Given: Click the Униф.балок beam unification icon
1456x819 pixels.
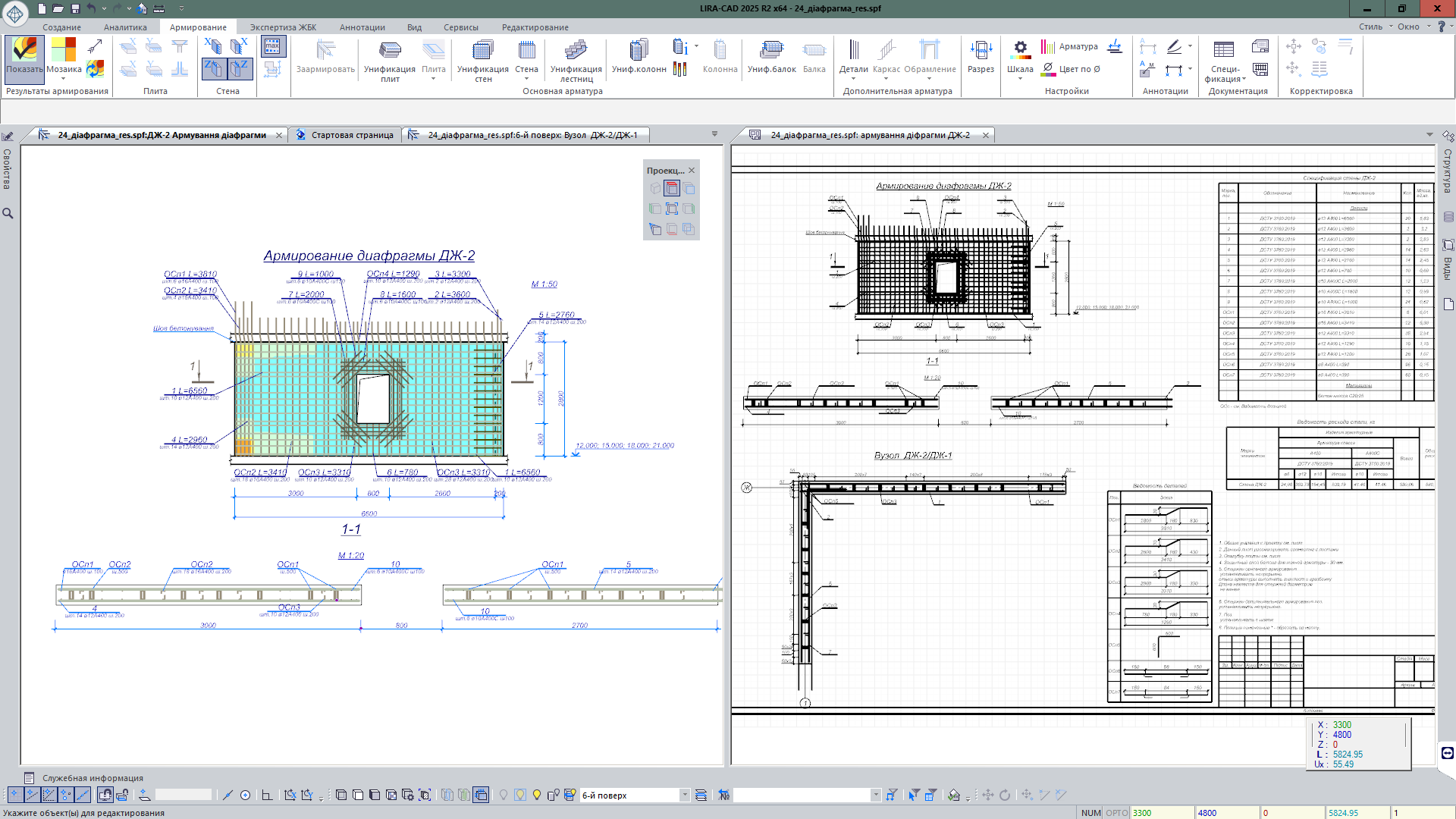Looking at the screenshot, I should click(771, 56).
